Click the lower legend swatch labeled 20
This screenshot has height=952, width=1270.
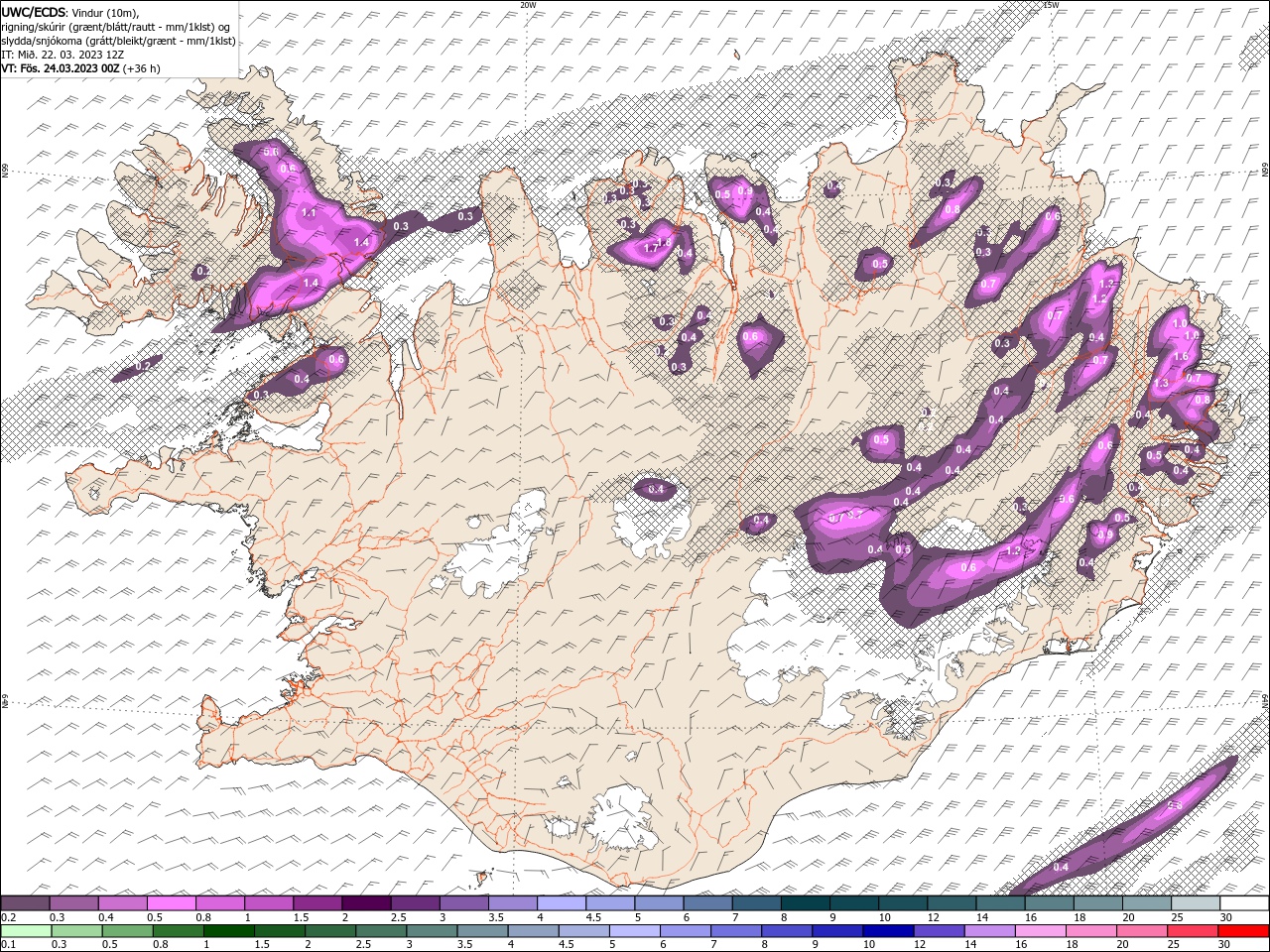[1141, 931]
